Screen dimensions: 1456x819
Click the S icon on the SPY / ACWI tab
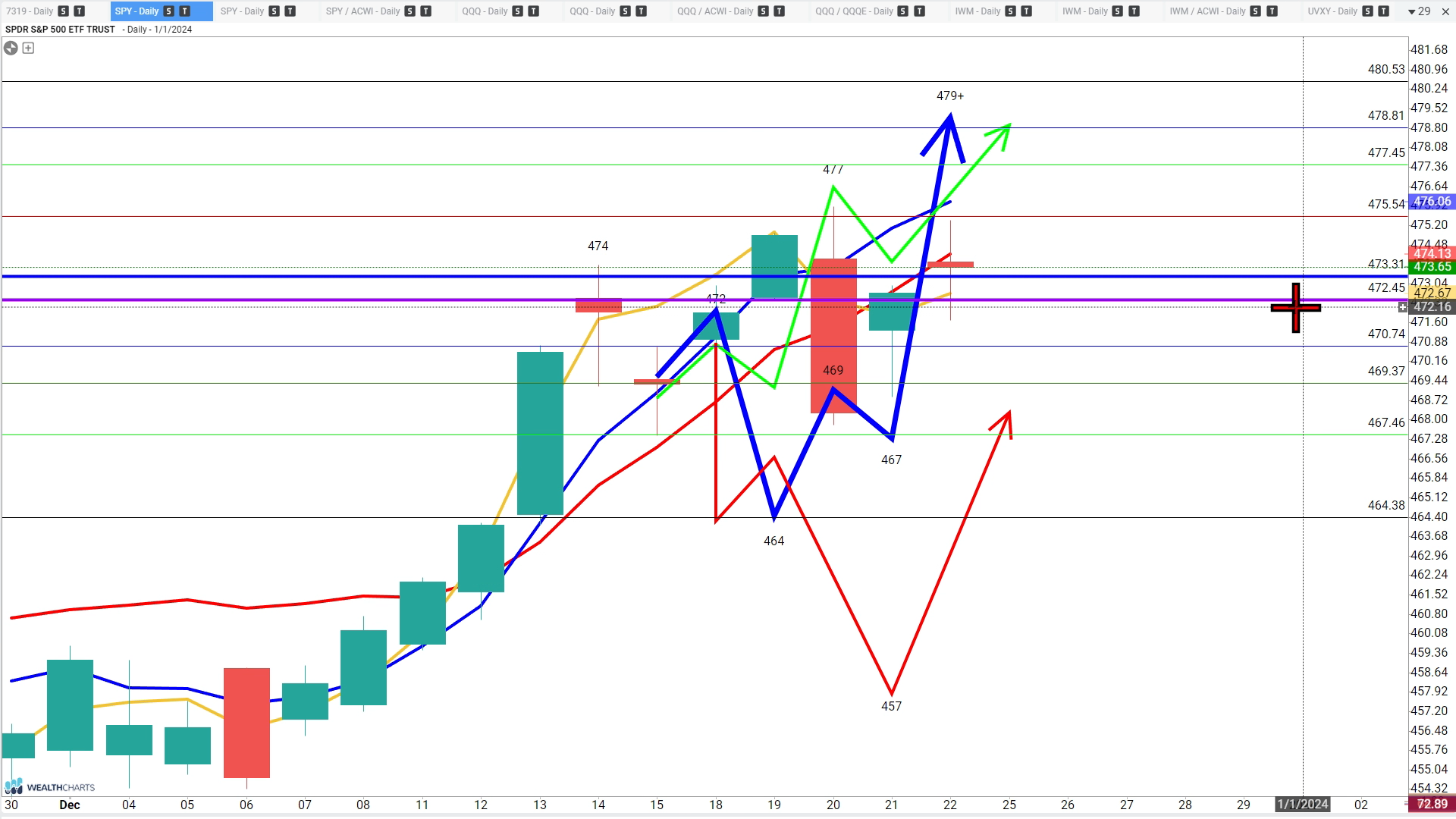409,11
